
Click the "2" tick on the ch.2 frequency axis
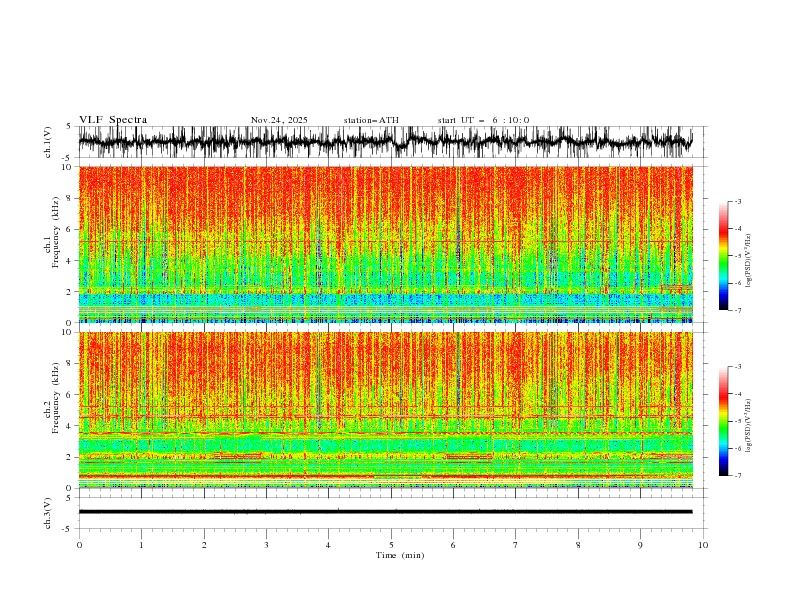70,457
